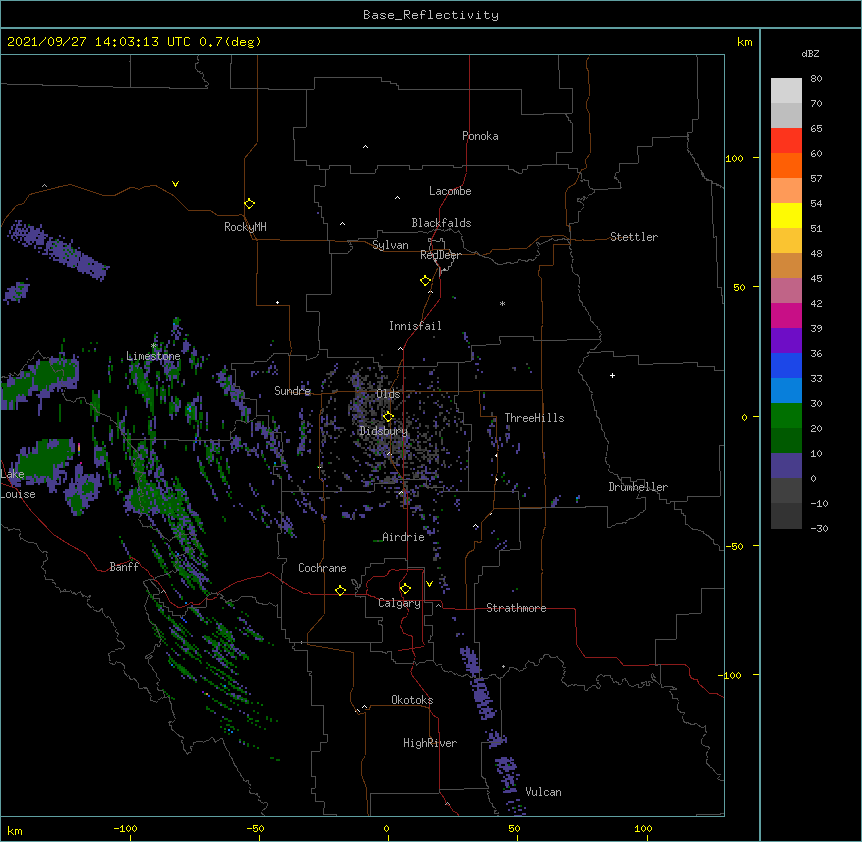Screen dimensions: 862x842
Task: Select the Okotoks label
Action: tap(412, 700)
